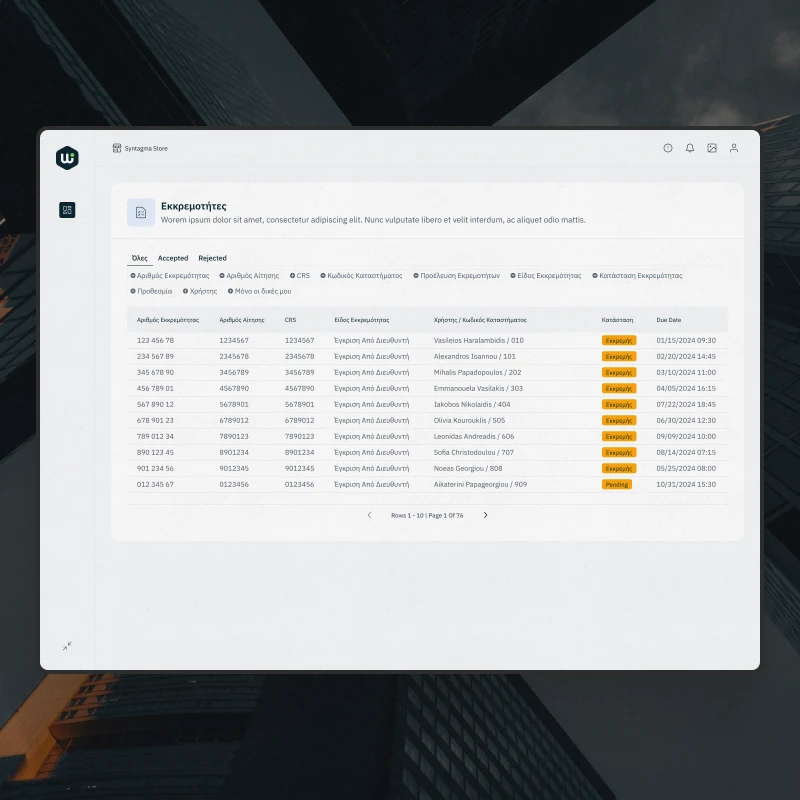This screenshot has height=800, width=800.
Task: Click the Κατάσταση column header
Action: (617, 320)
